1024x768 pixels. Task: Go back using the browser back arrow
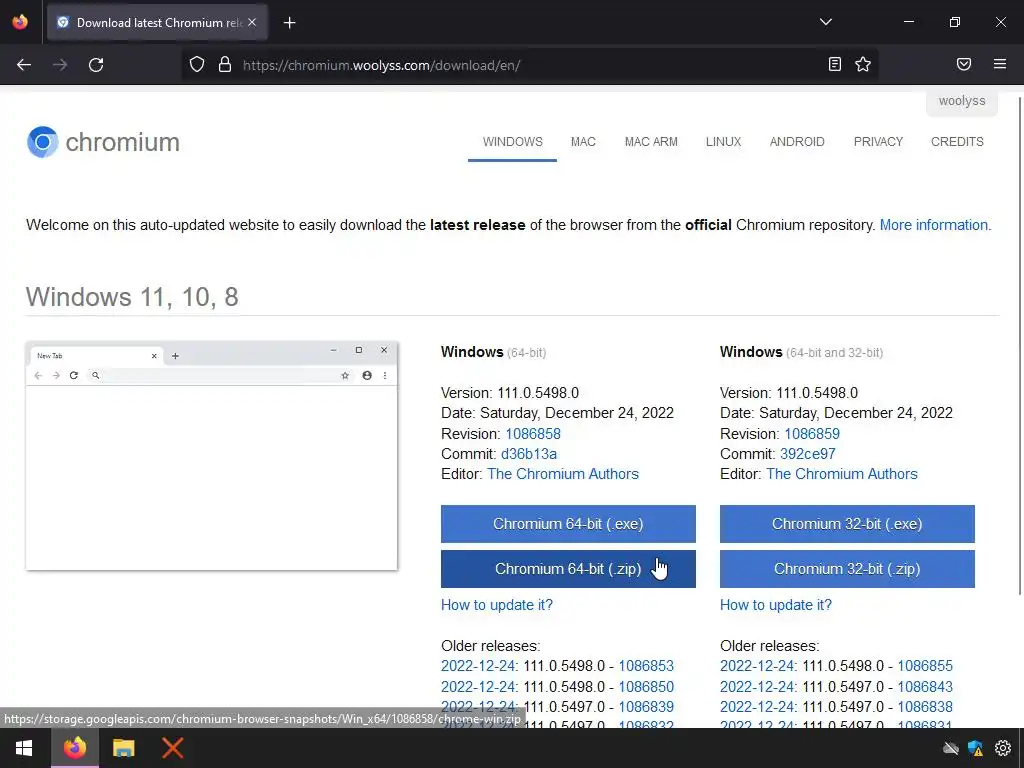pos(24,65)
